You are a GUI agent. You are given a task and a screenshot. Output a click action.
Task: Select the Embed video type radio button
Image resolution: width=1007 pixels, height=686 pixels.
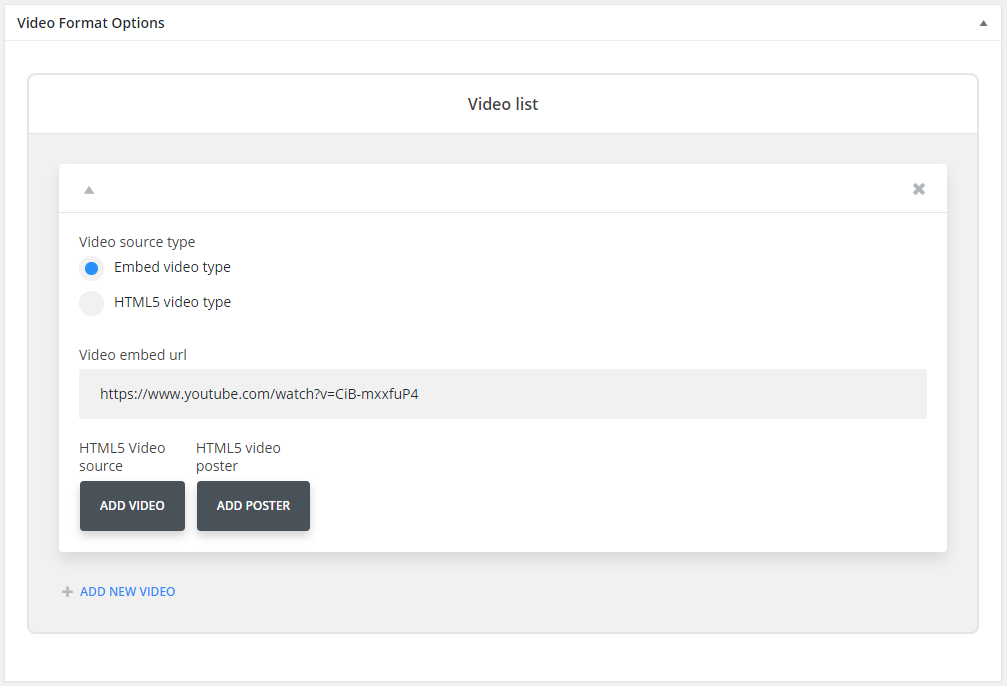tap(91, 268)
